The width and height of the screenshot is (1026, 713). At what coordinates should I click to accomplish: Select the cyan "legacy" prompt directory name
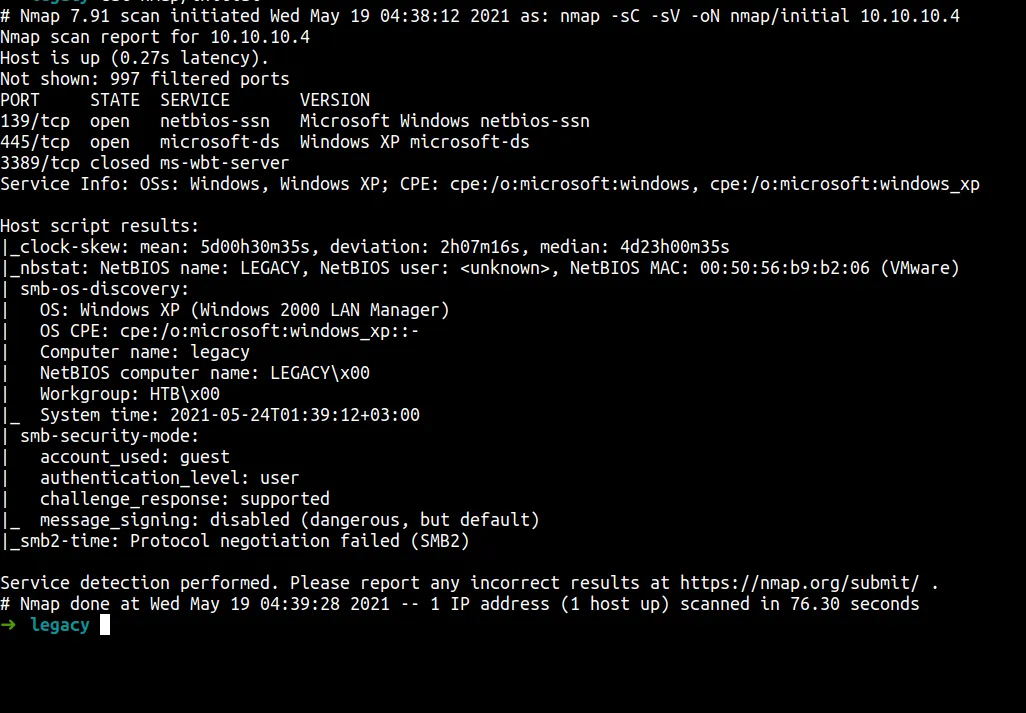pos(60,625)
